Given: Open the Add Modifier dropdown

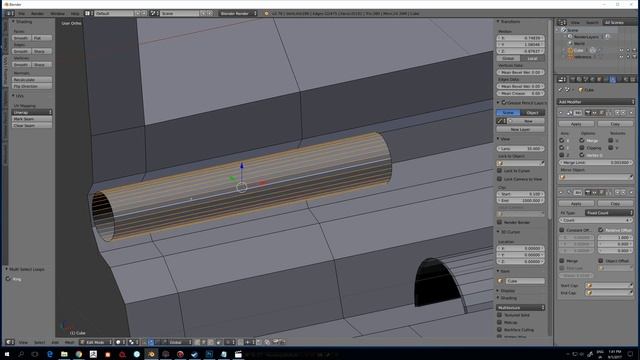Looking at the screenshot, I should 596,102.
